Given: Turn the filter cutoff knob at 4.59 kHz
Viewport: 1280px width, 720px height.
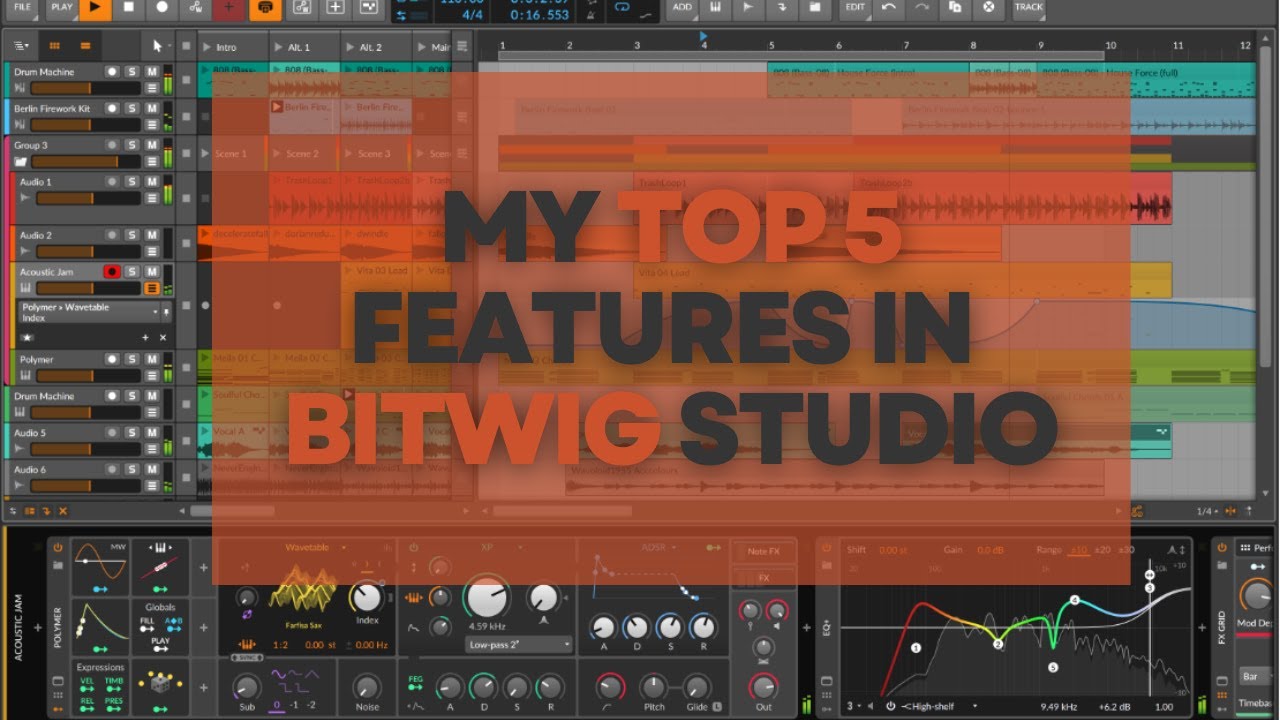Looking at the screenshot, I should coord(487,597).
